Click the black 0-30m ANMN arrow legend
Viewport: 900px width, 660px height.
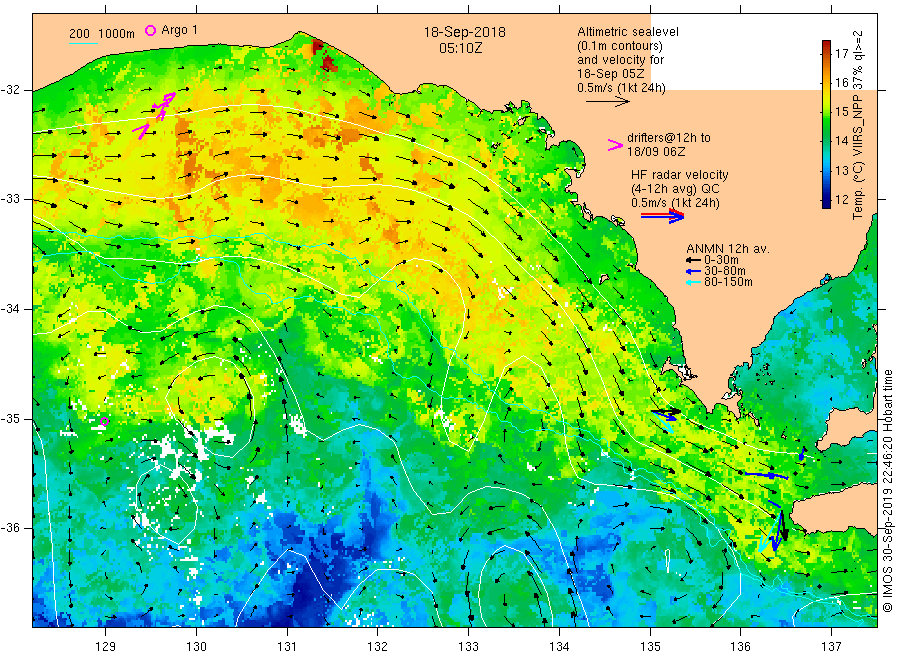[694, 260]
